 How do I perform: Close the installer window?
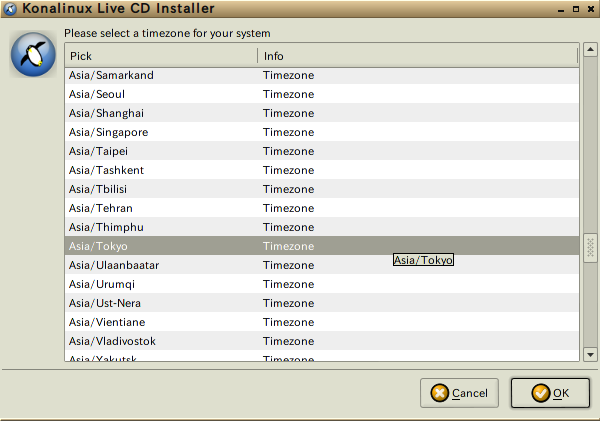tap(591, 9)
